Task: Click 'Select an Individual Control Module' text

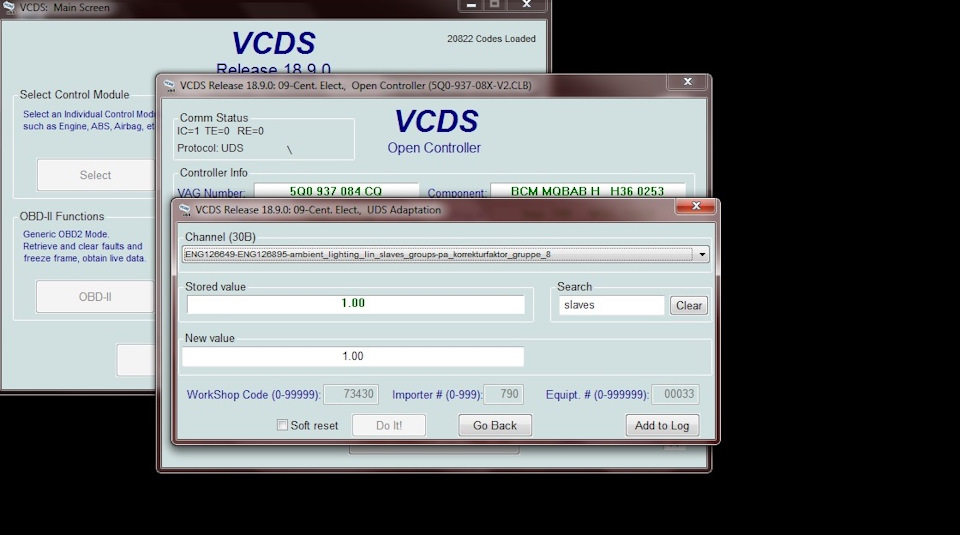Action: tap(89, 114)
